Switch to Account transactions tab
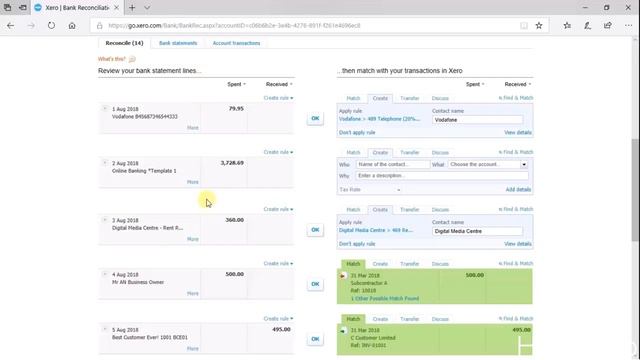 coord(236,43)
